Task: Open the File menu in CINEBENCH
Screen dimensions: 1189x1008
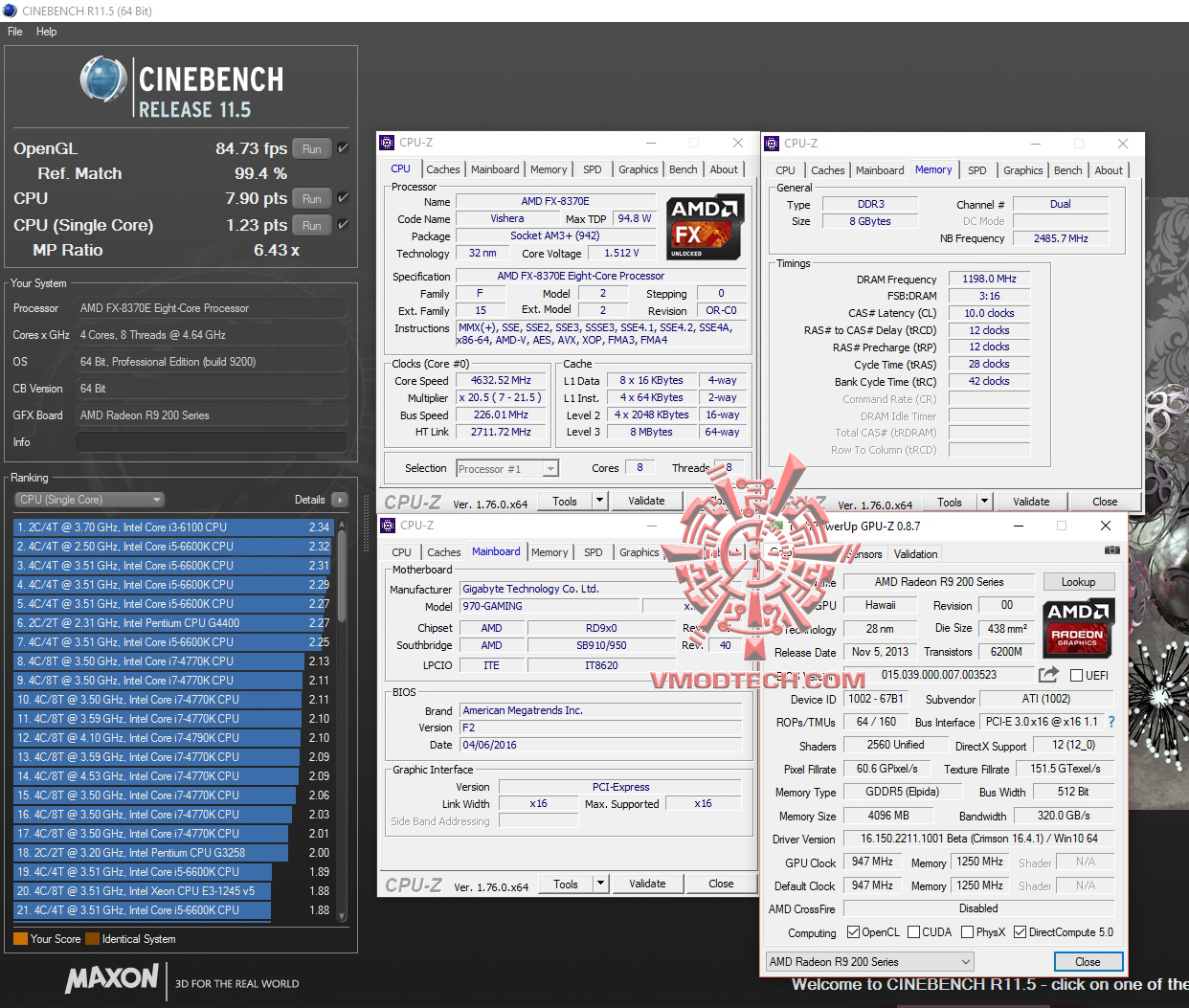Action: click(x=15, y=32)
